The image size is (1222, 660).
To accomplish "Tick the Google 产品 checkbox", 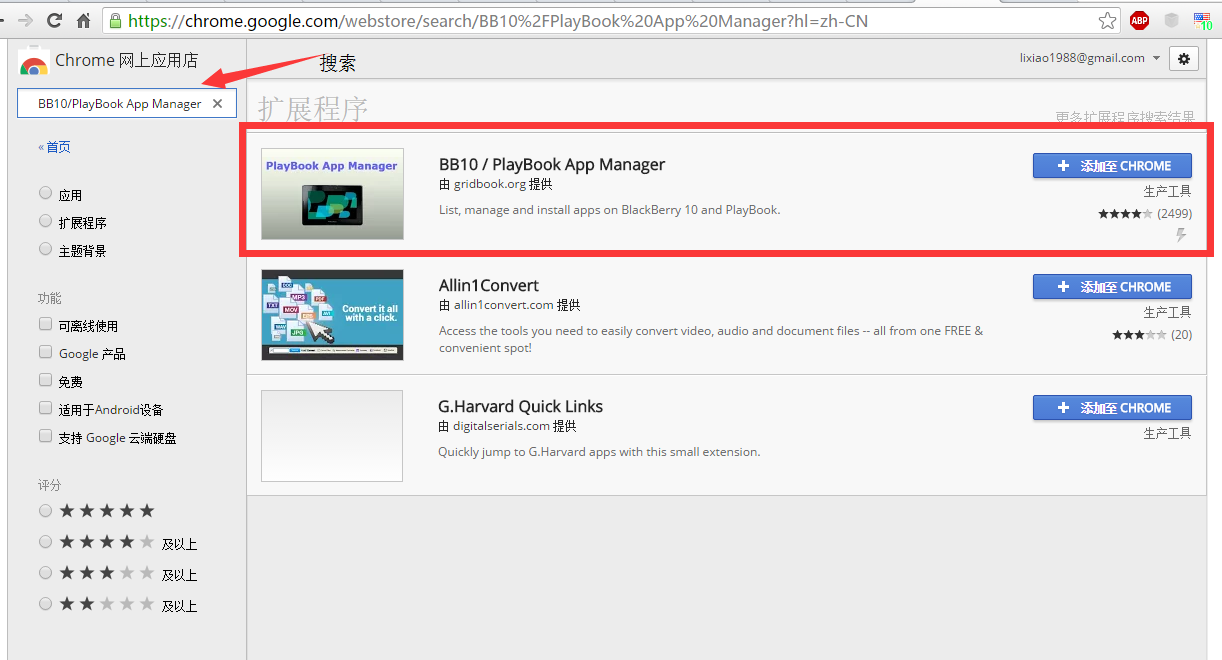I will pos(45,352).
